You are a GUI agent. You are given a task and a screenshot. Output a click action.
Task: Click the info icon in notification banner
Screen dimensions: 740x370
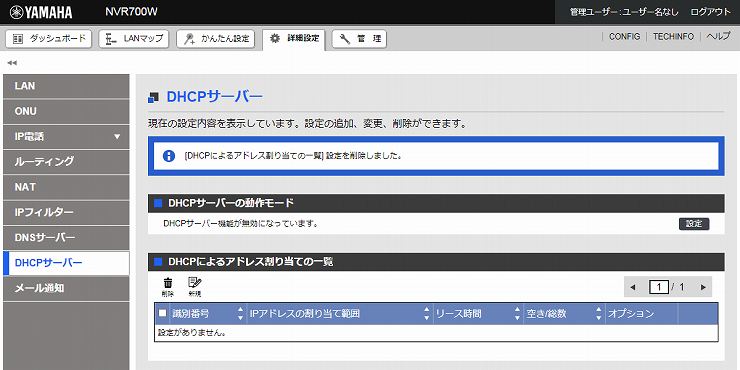click(x=168, y=156)
